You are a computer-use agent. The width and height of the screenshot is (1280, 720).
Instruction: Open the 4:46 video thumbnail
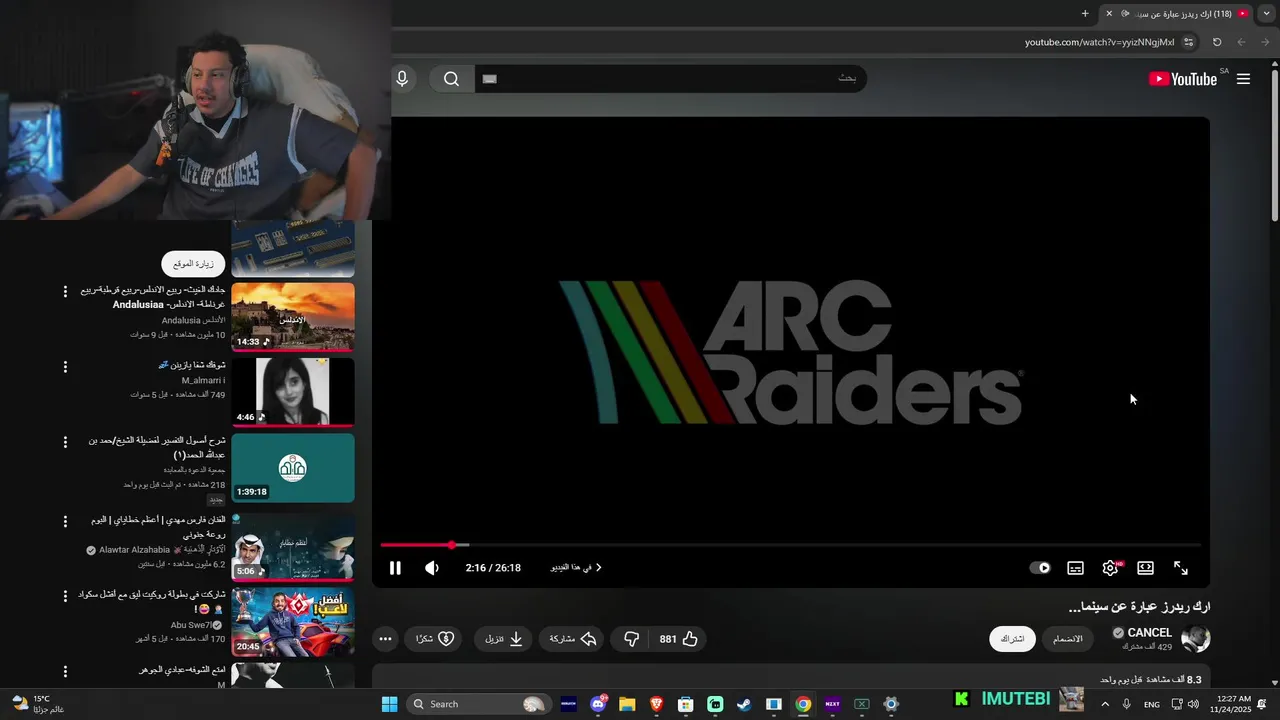tap(293, 392)
